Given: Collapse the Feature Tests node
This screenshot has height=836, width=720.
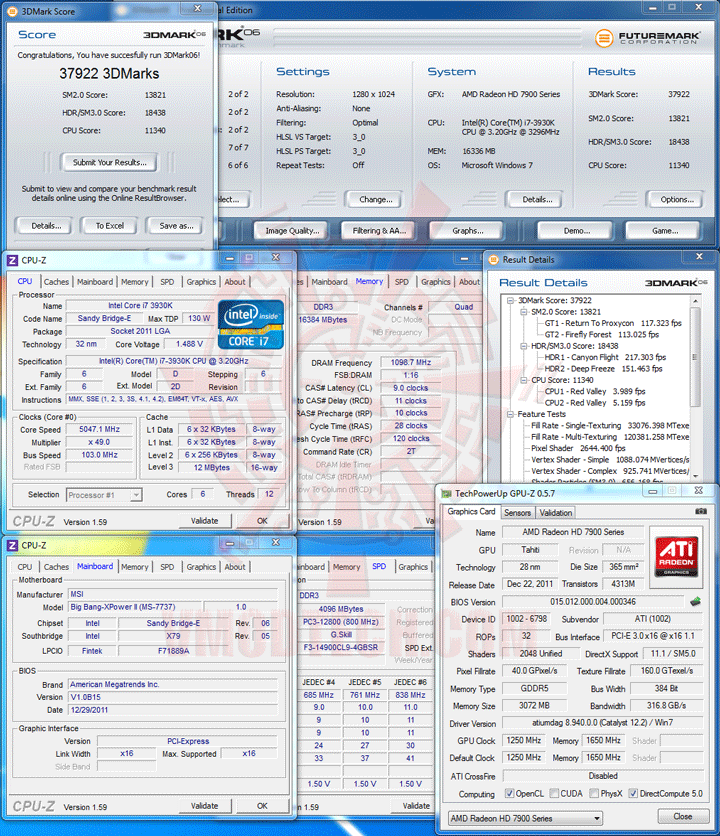Looking at the screenshot, I should click(x=510, y=414).
